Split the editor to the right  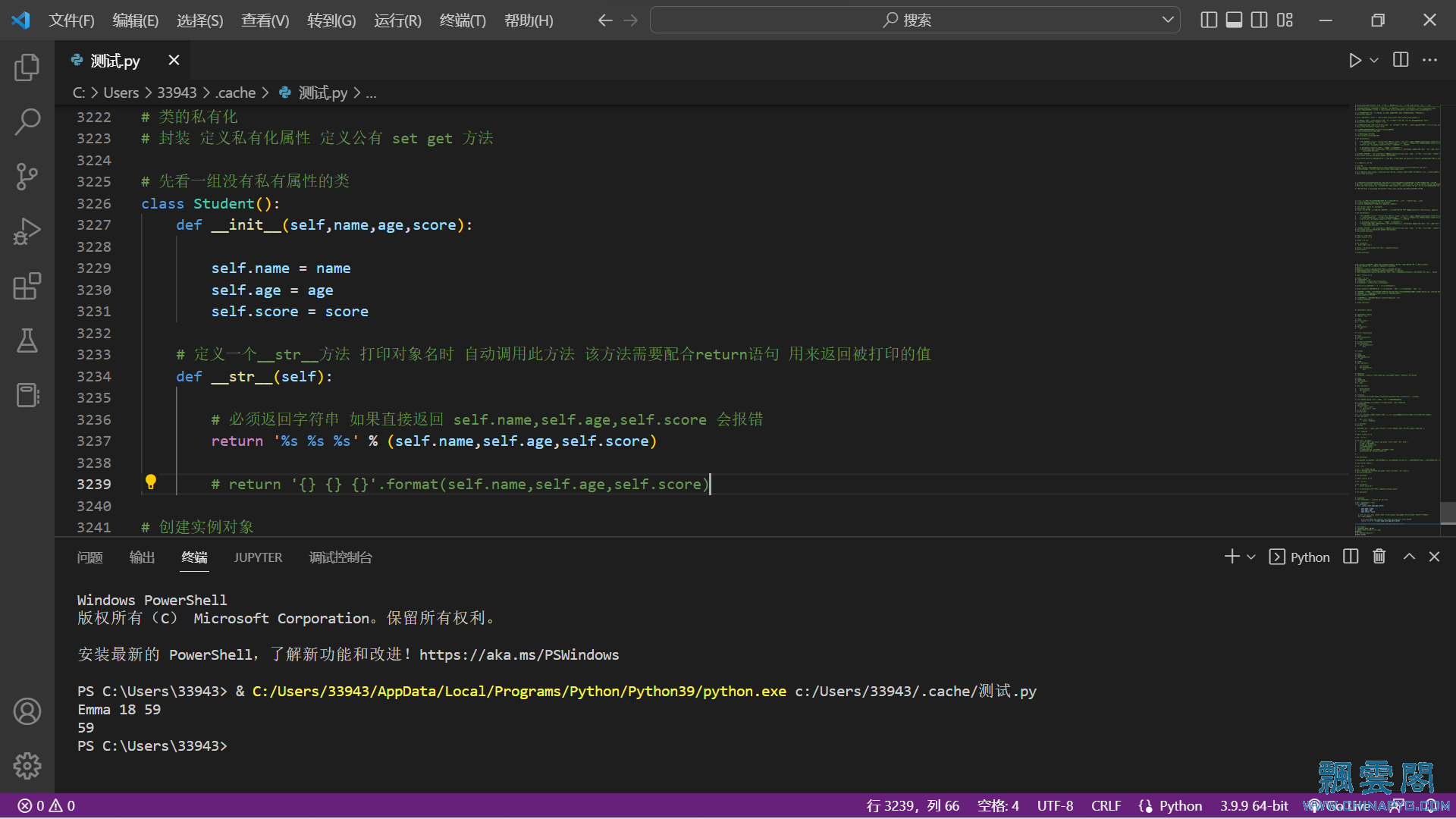pos(1401,60)
